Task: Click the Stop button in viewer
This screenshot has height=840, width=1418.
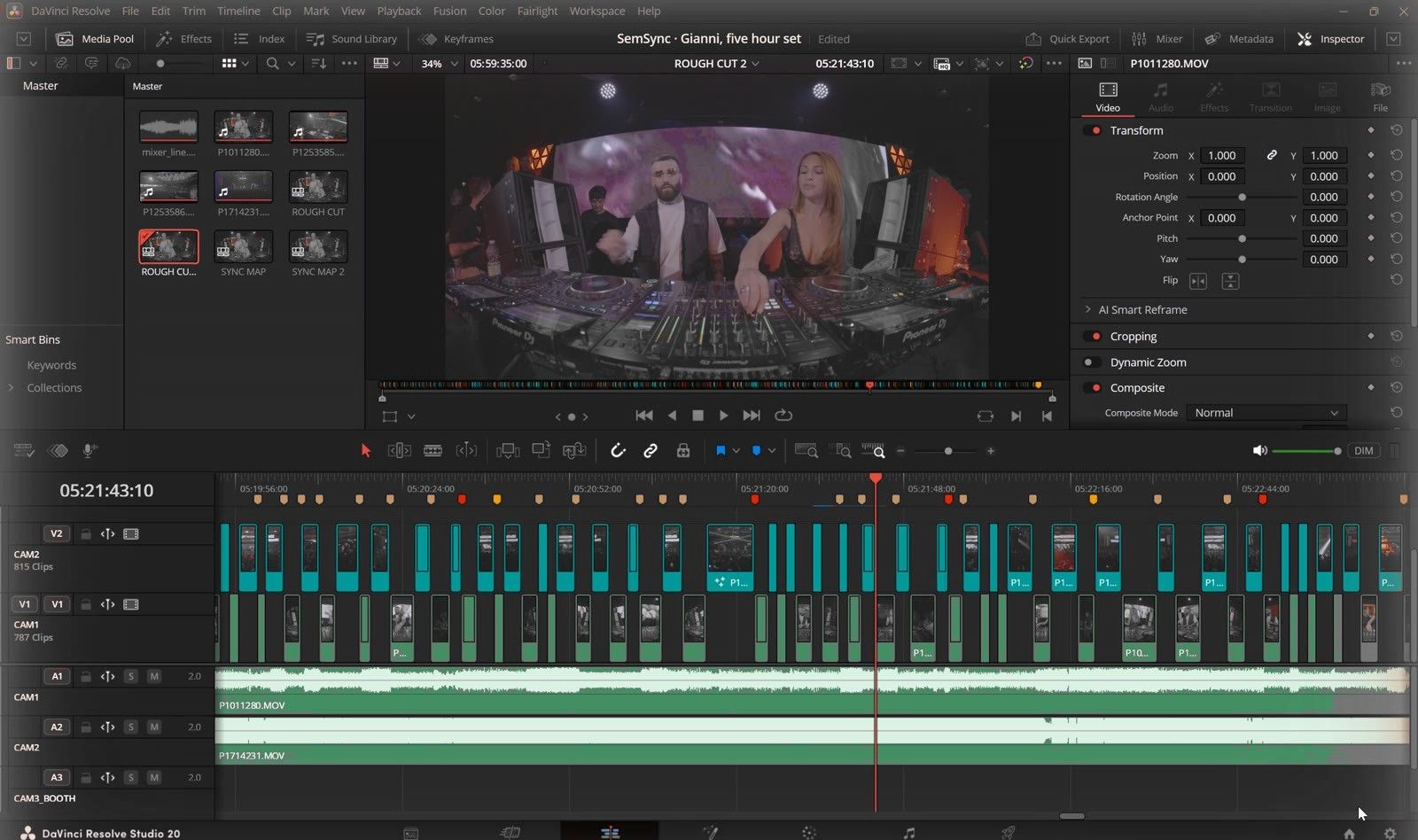Action: (x=697, y=416)
